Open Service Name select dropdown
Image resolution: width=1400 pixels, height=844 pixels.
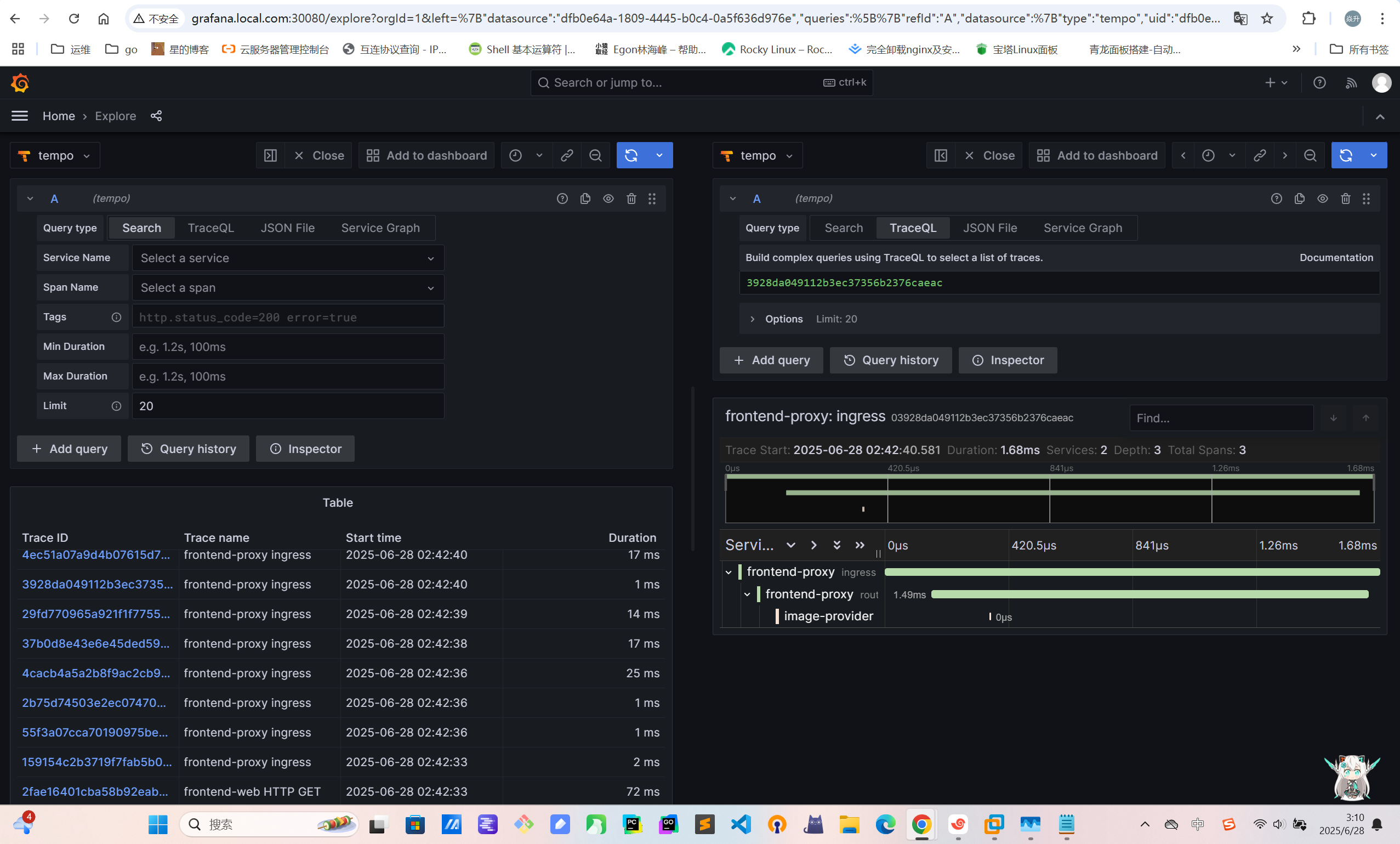point(288,258)
